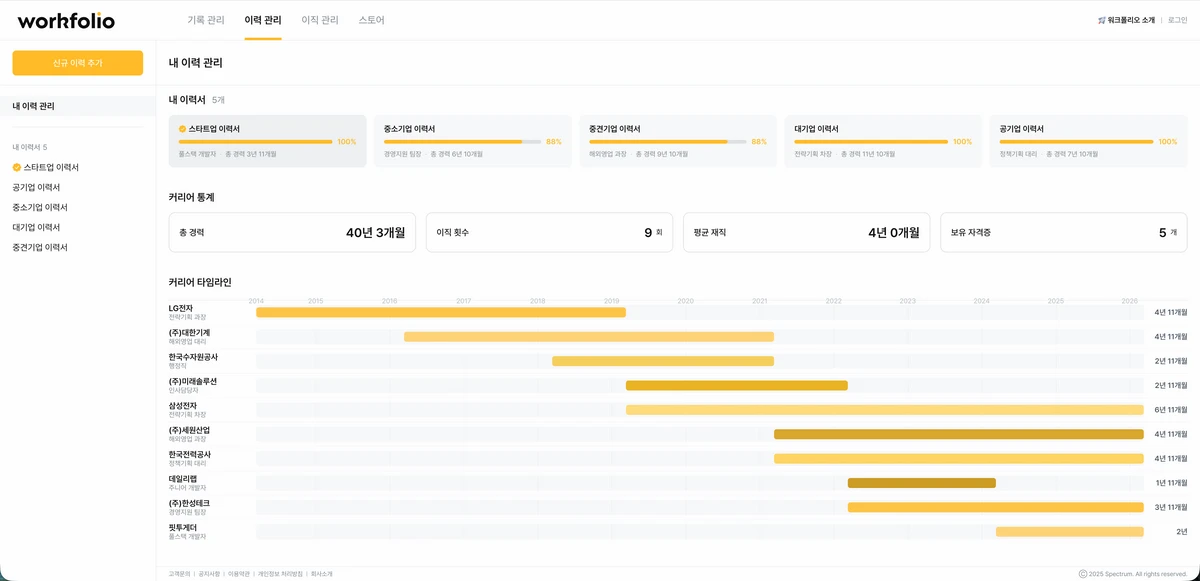
Task: Click the 커리어 통계 heading
Action: pos(192,197)
